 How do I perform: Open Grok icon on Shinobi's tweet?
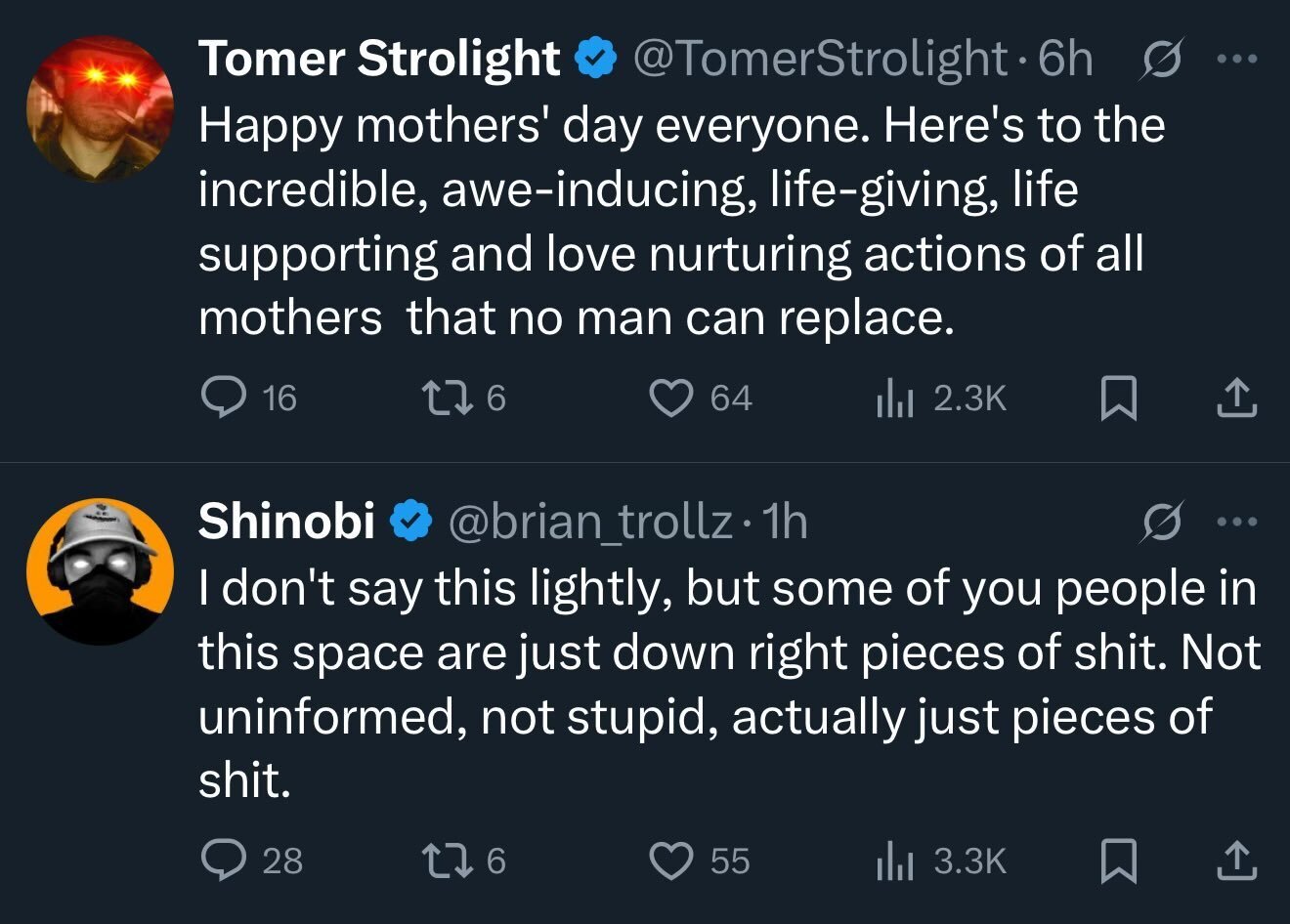pyautogui.click(x=1161, y=524)
